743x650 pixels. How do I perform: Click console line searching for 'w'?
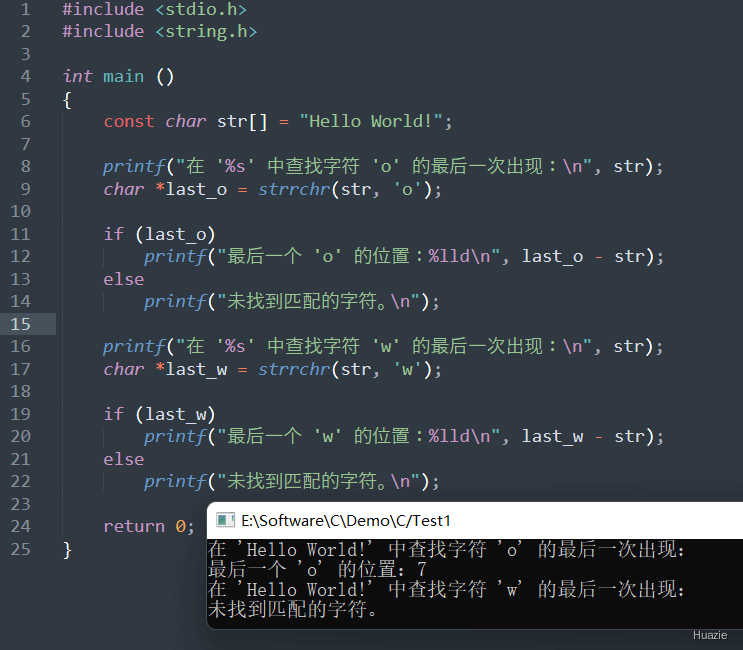pos(446,589)
